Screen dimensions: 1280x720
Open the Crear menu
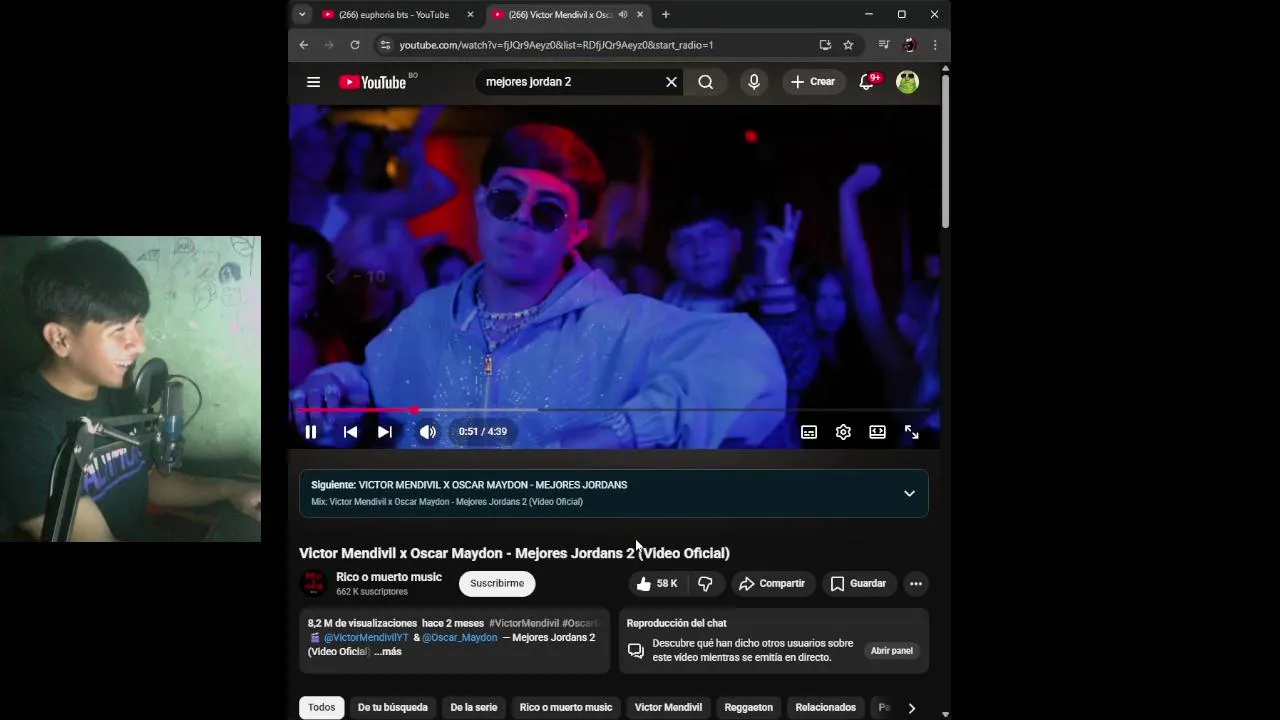click(813, 82)
